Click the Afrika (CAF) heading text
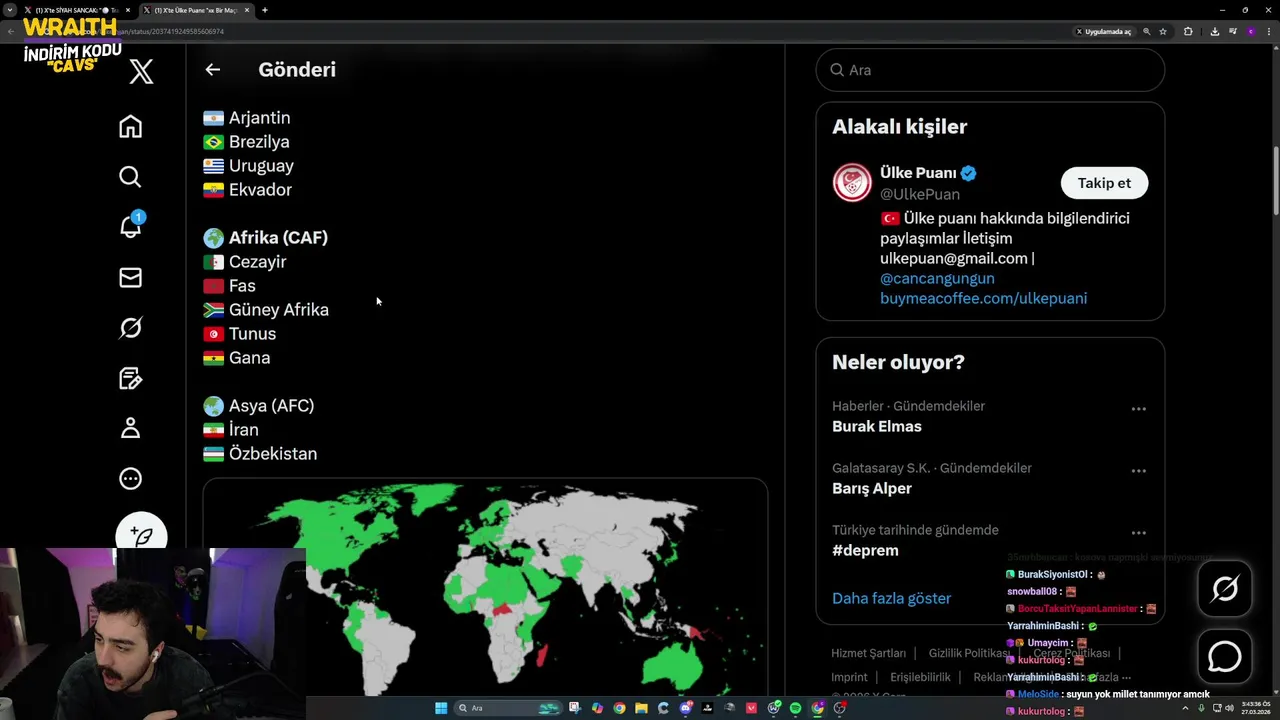Screen dimensions: 1280x720 click(x=278, y=237)
